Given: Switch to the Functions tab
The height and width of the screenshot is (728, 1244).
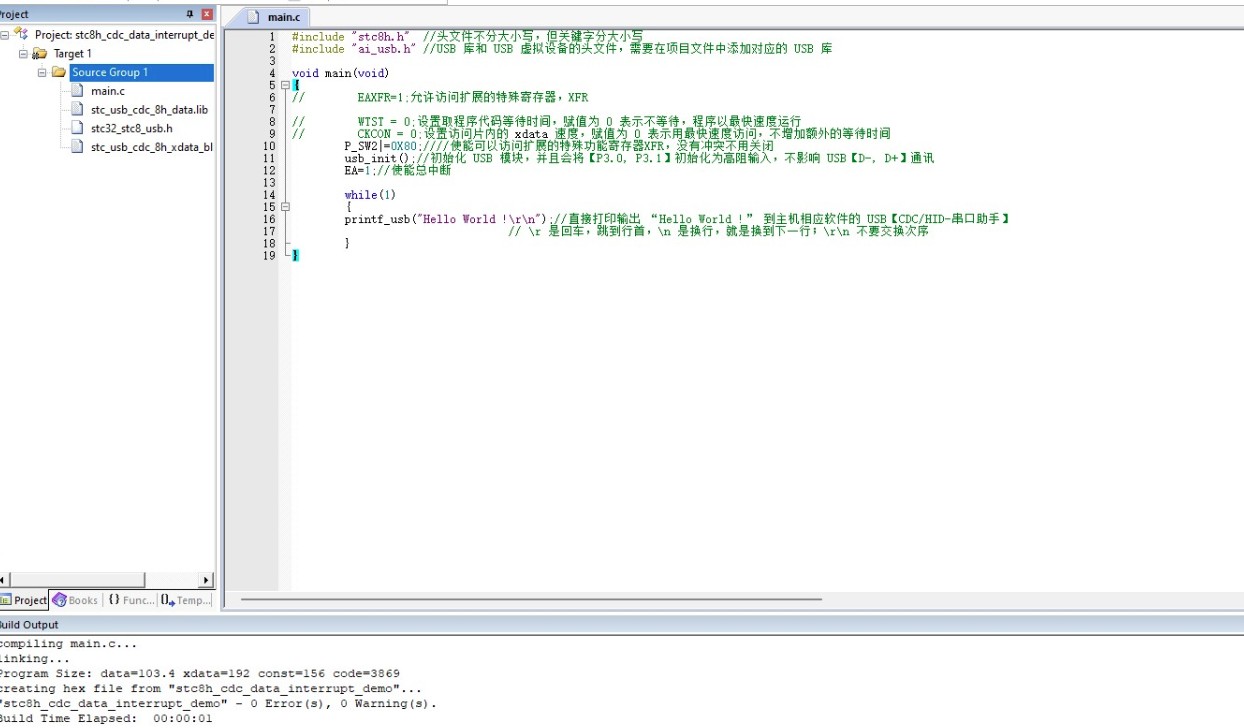Looking at the screenshot, I should click(131, 600).
